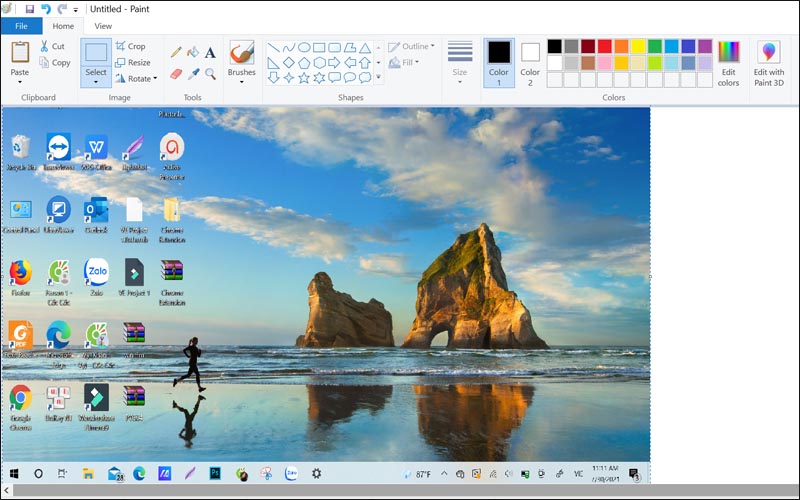This screenshot has width=800, height=500.
Task: Activate the Color picker eyedropper tool
Action: pyautogui.click(x=193, y=73)
